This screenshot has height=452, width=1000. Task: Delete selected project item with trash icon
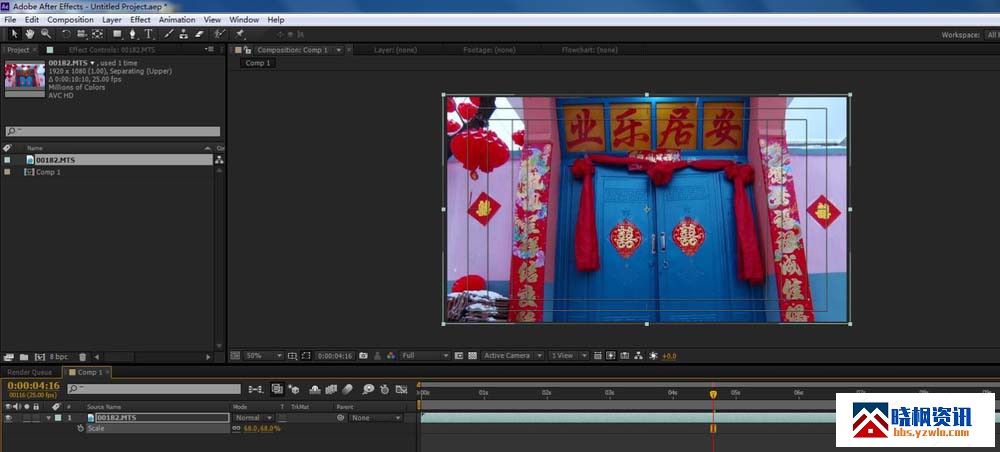click(x=82, y=357)
